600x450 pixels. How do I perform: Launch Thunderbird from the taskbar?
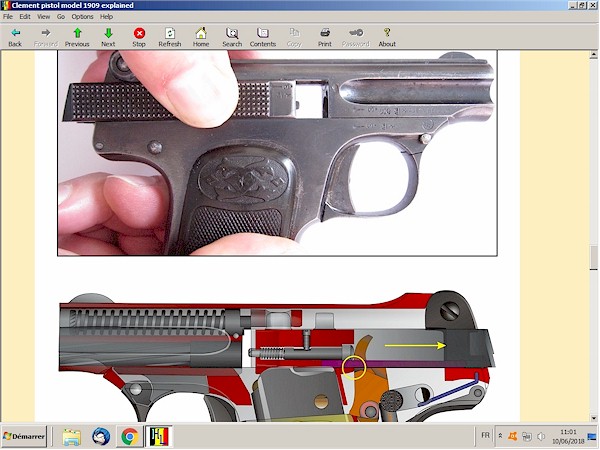(101, 437)
